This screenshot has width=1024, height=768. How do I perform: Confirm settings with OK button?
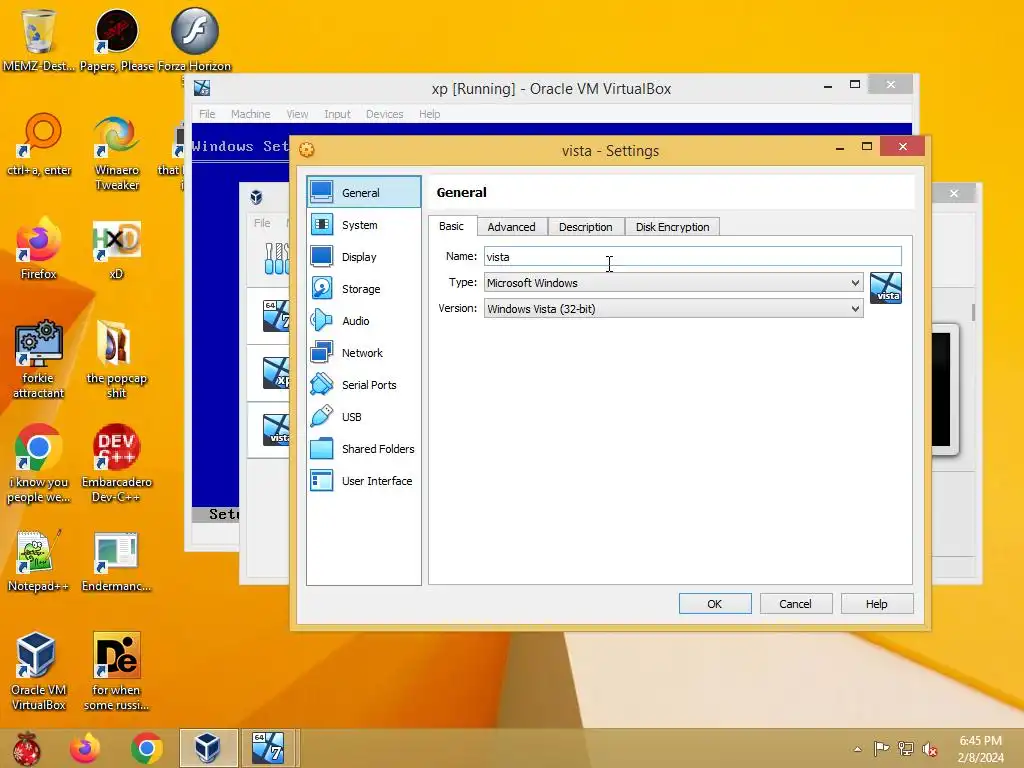click(715, 604)
